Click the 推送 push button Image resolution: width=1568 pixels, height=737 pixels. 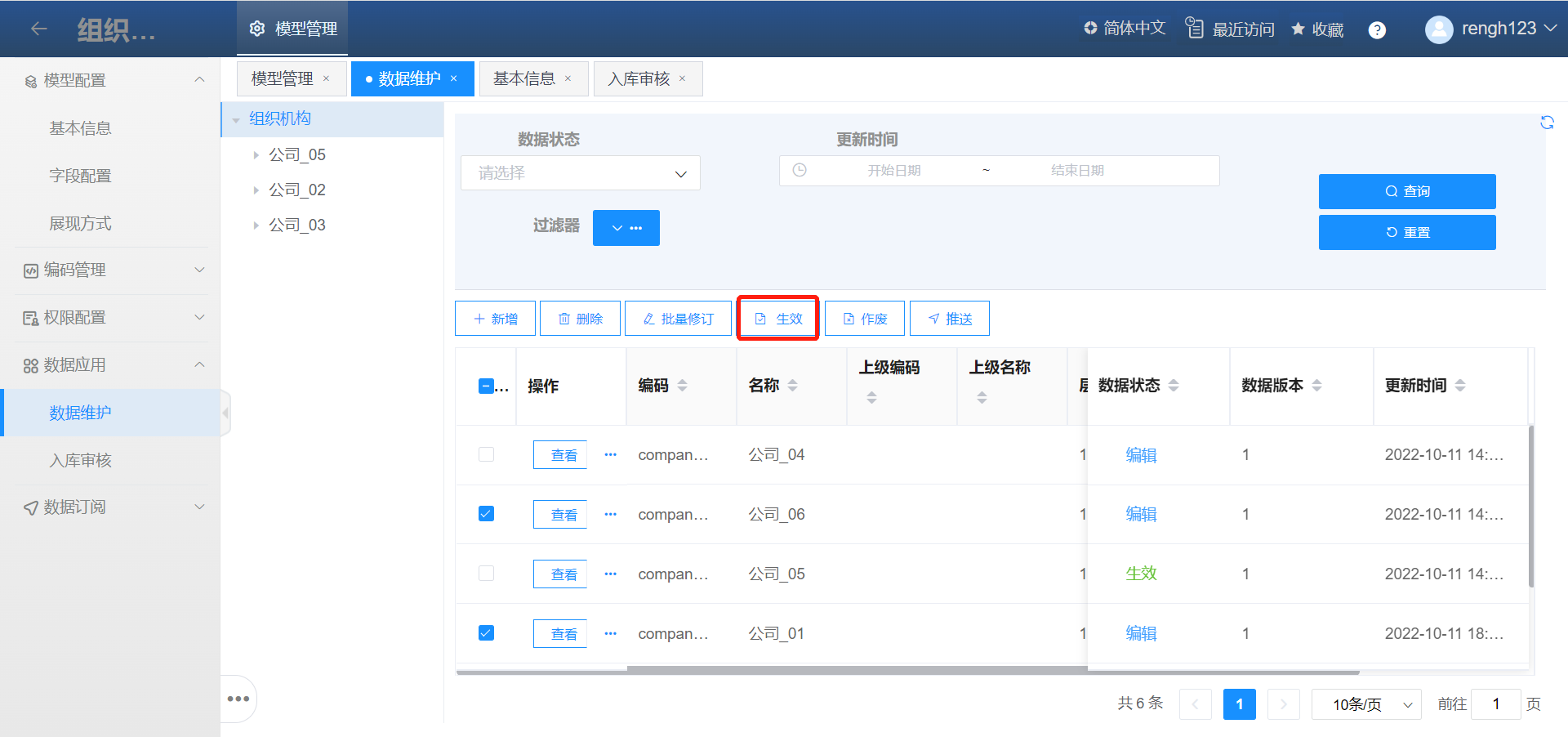(x=949, y=319)
